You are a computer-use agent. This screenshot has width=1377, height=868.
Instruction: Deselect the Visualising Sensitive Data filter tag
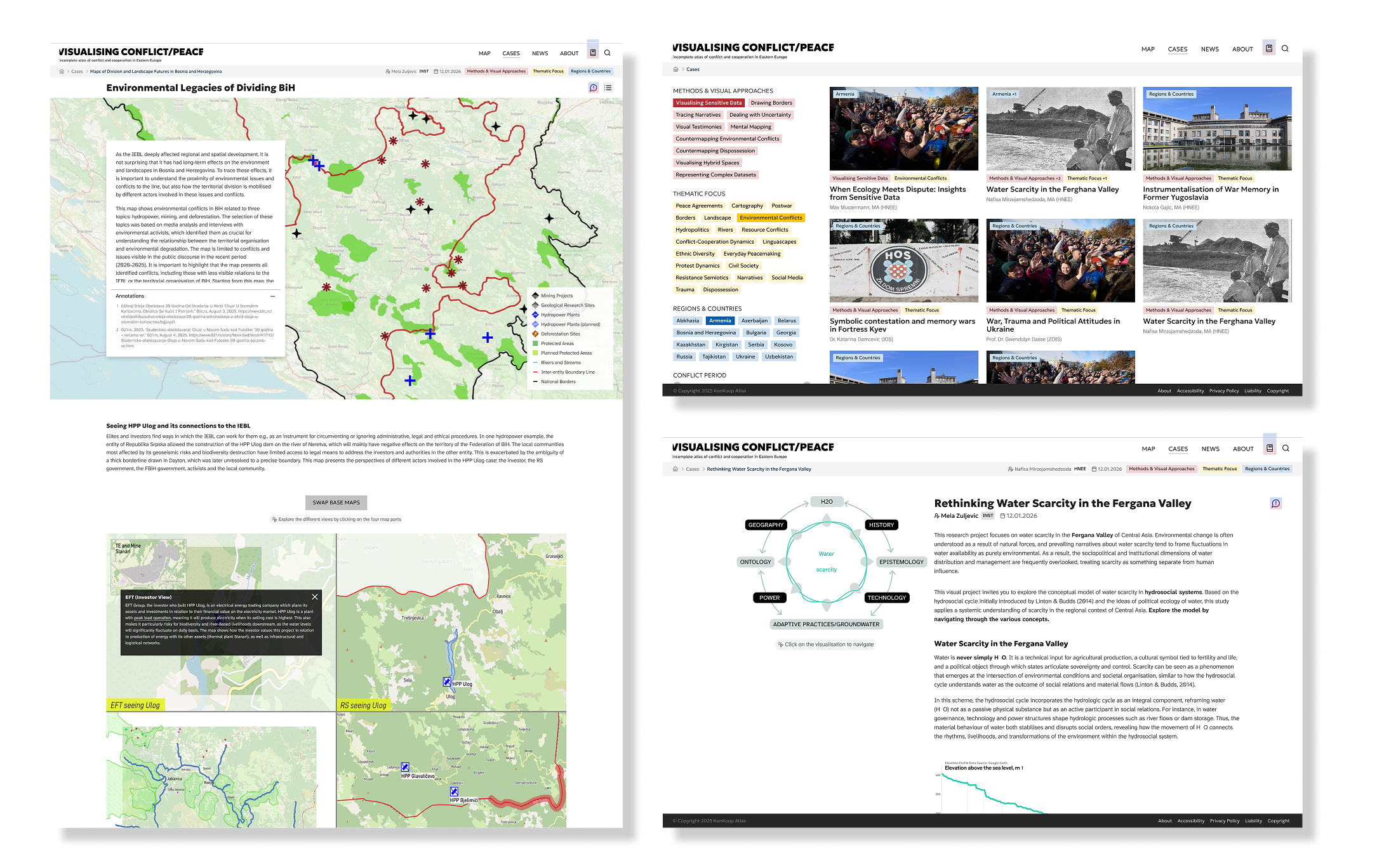[x=708, y=103]
